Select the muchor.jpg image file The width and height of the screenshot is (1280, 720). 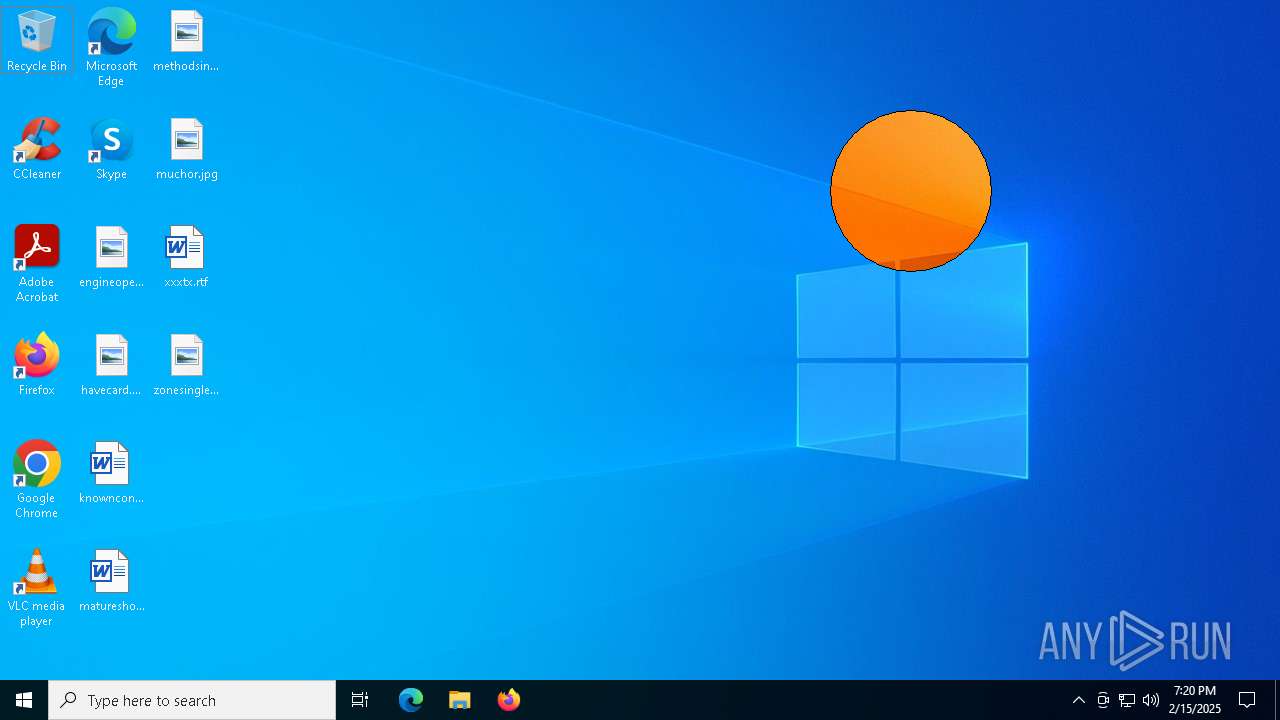[x=186, y=149]
